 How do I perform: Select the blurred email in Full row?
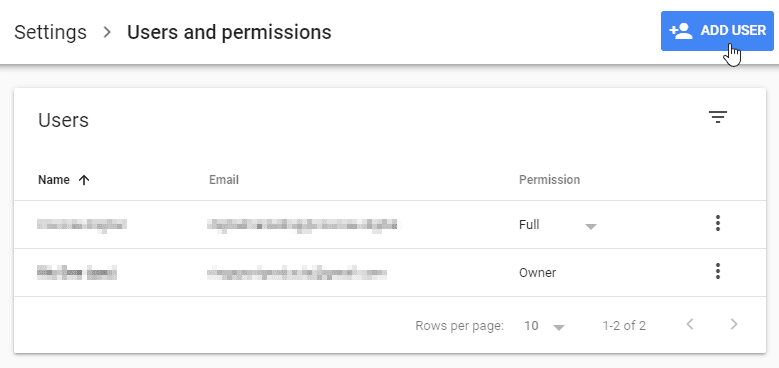pos(303,224)
